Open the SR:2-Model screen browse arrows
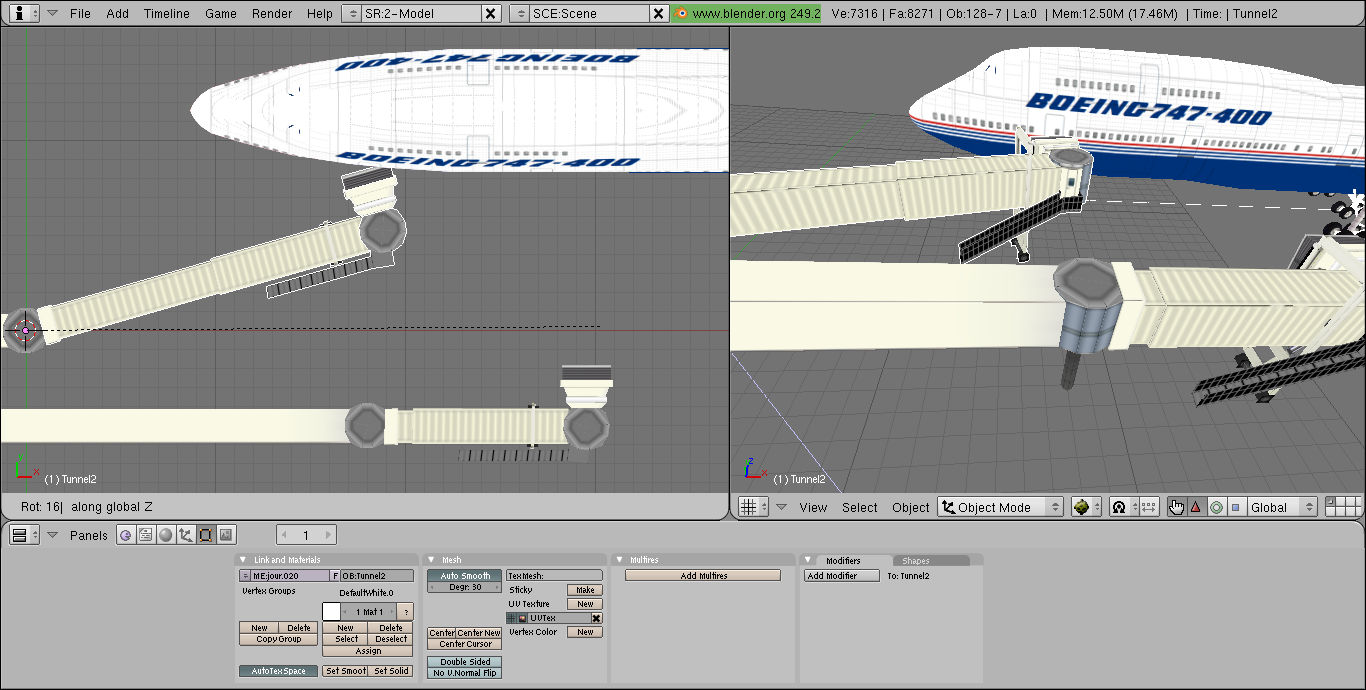Screen dimensions: 1366x690 352,13
